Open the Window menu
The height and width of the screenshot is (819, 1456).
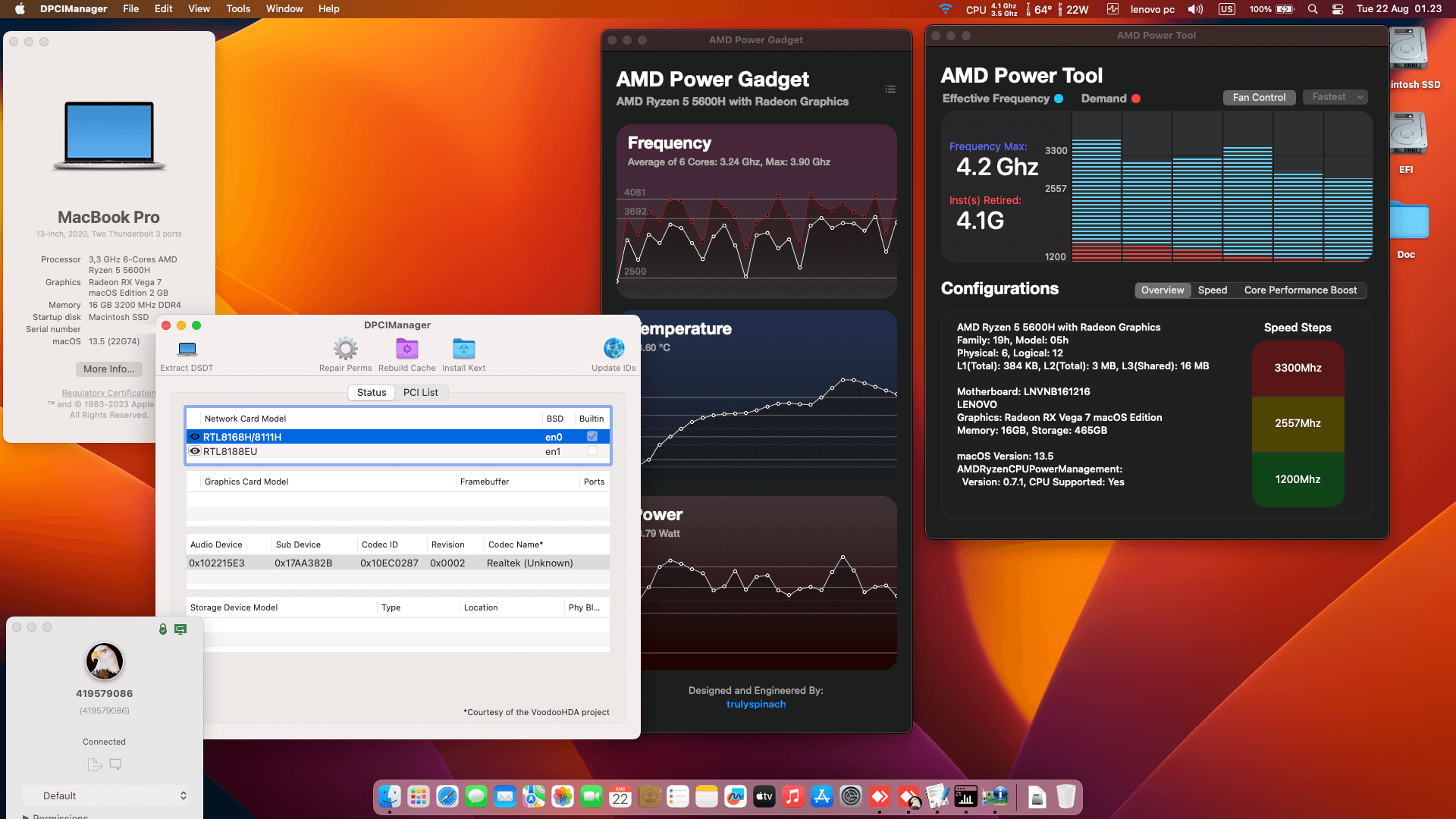(x=284, y=9)
